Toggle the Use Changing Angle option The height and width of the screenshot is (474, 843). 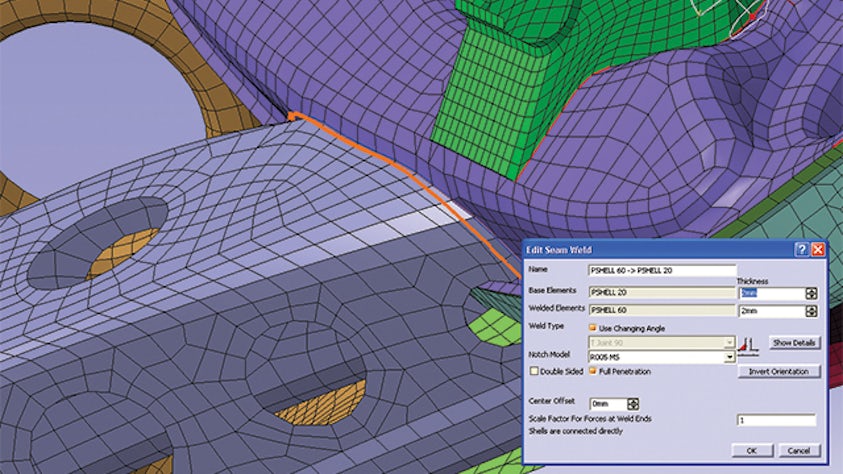[592, 328]
